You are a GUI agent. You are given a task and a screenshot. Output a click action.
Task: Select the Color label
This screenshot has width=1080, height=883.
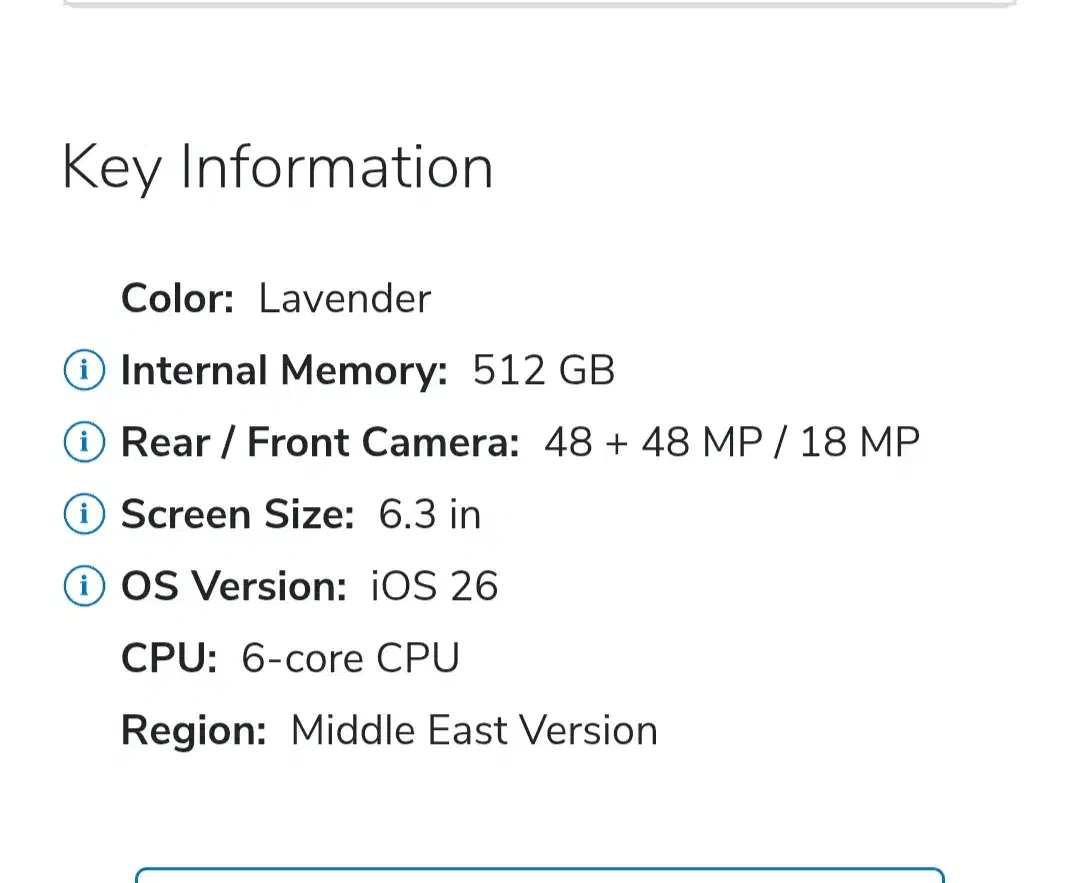click(177, 299)
